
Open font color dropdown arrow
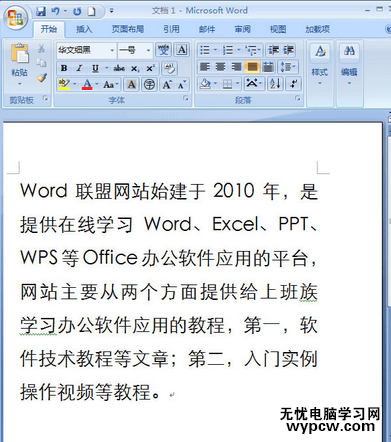97,84
